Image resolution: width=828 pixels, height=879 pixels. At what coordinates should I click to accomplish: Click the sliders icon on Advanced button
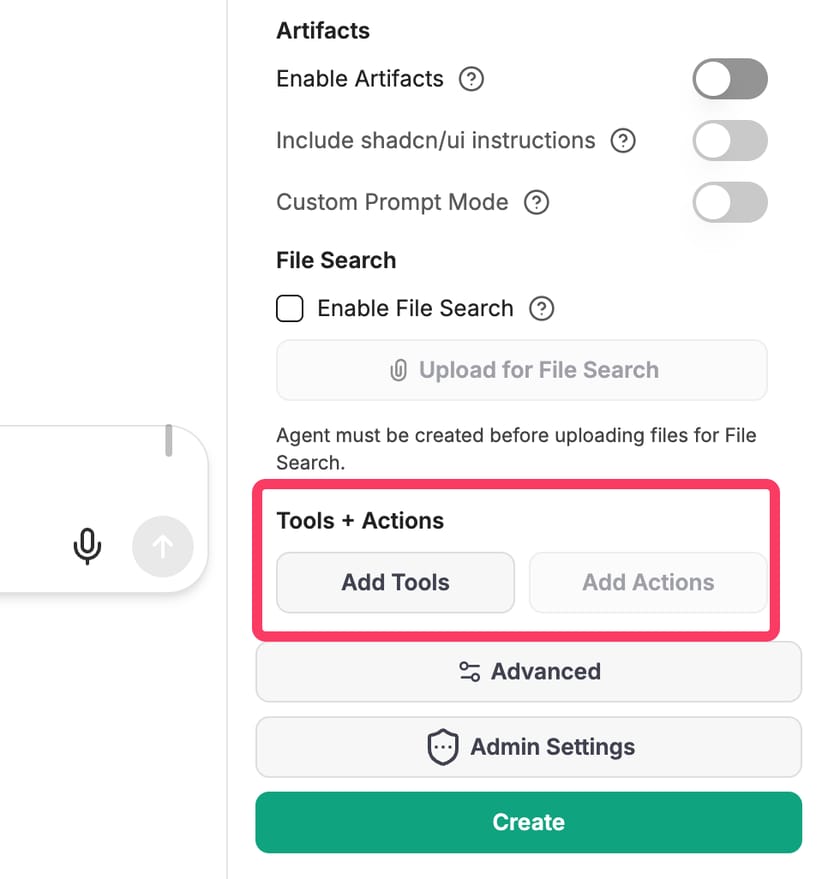click(469, 672)
